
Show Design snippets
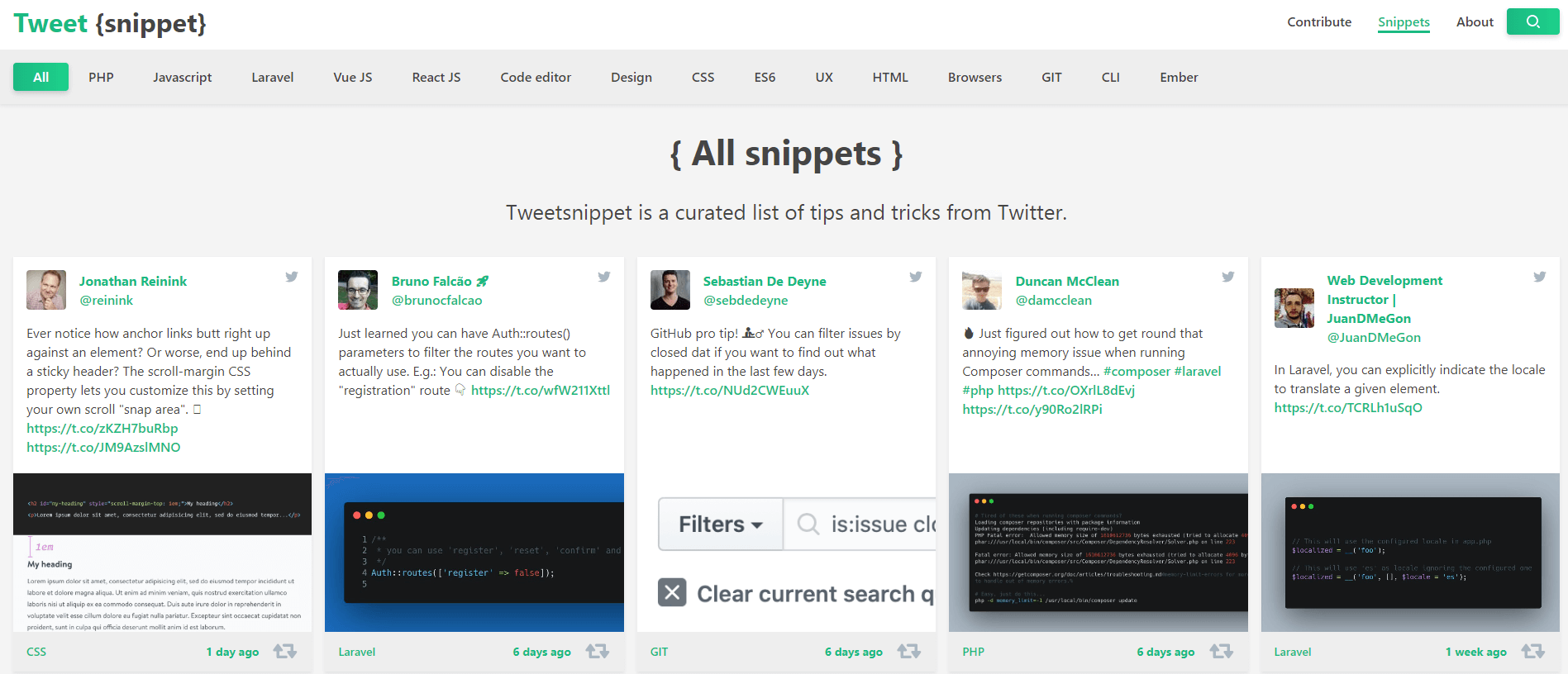pos(631,77)
